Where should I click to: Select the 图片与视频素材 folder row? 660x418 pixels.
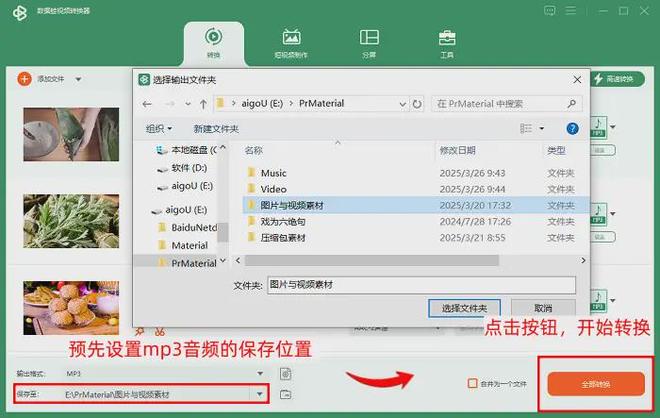click(x=415, y=205)
